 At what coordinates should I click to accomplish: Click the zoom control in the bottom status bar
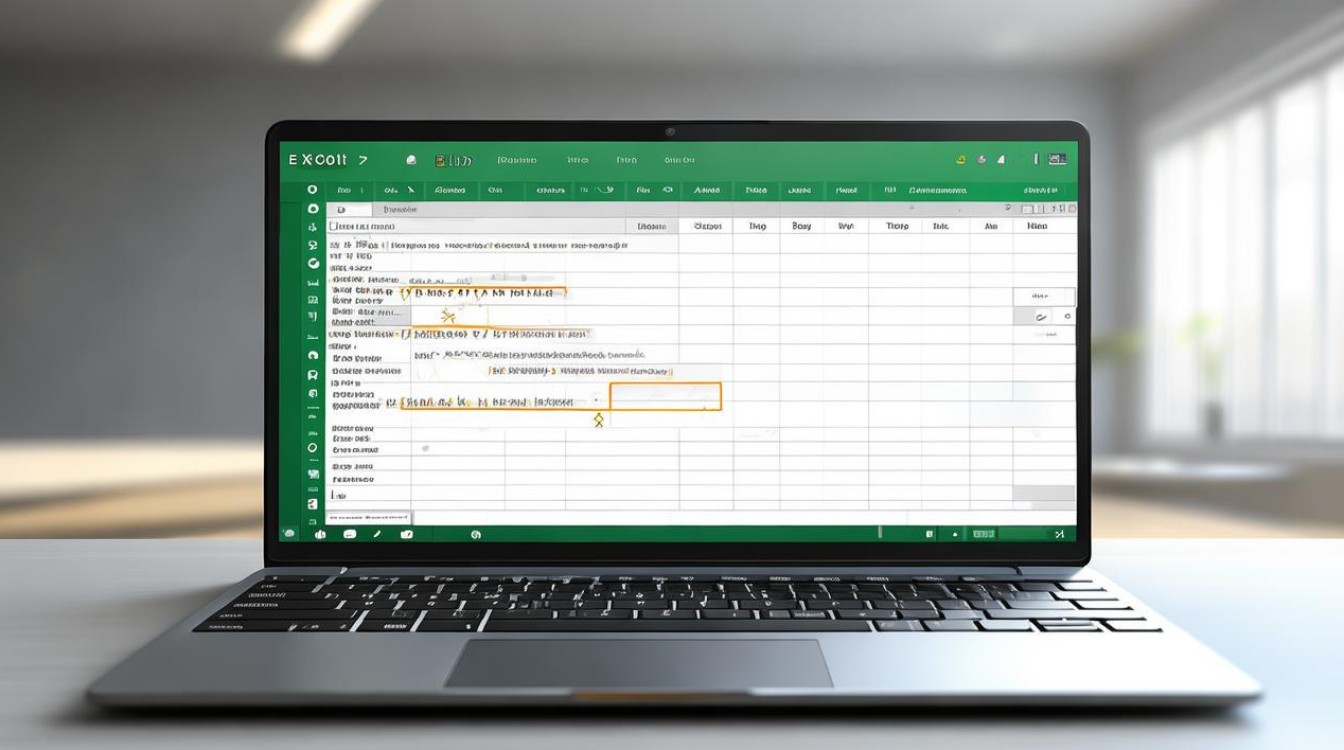(x=984, y=534)
